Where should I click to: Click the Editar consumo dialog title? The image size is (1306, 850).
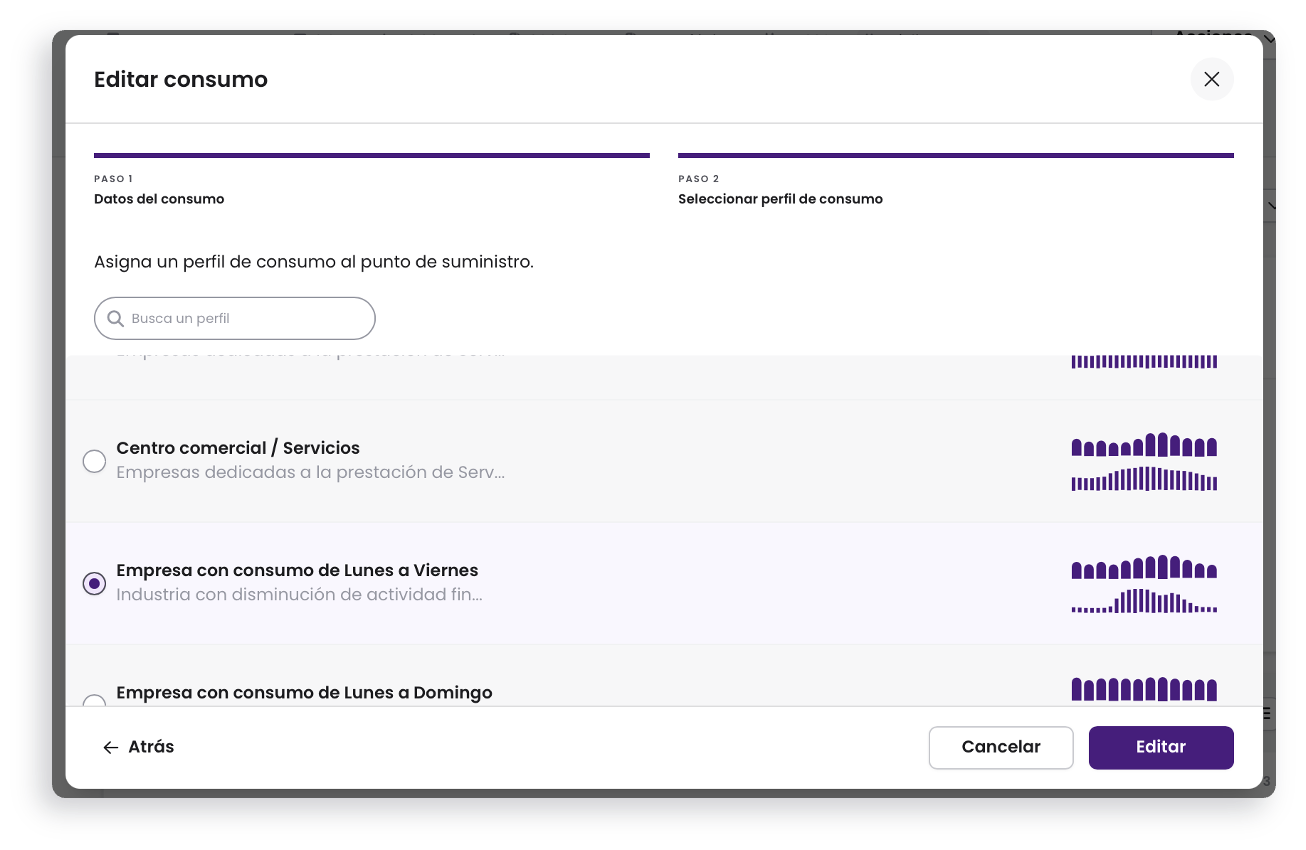pos(181,80)
